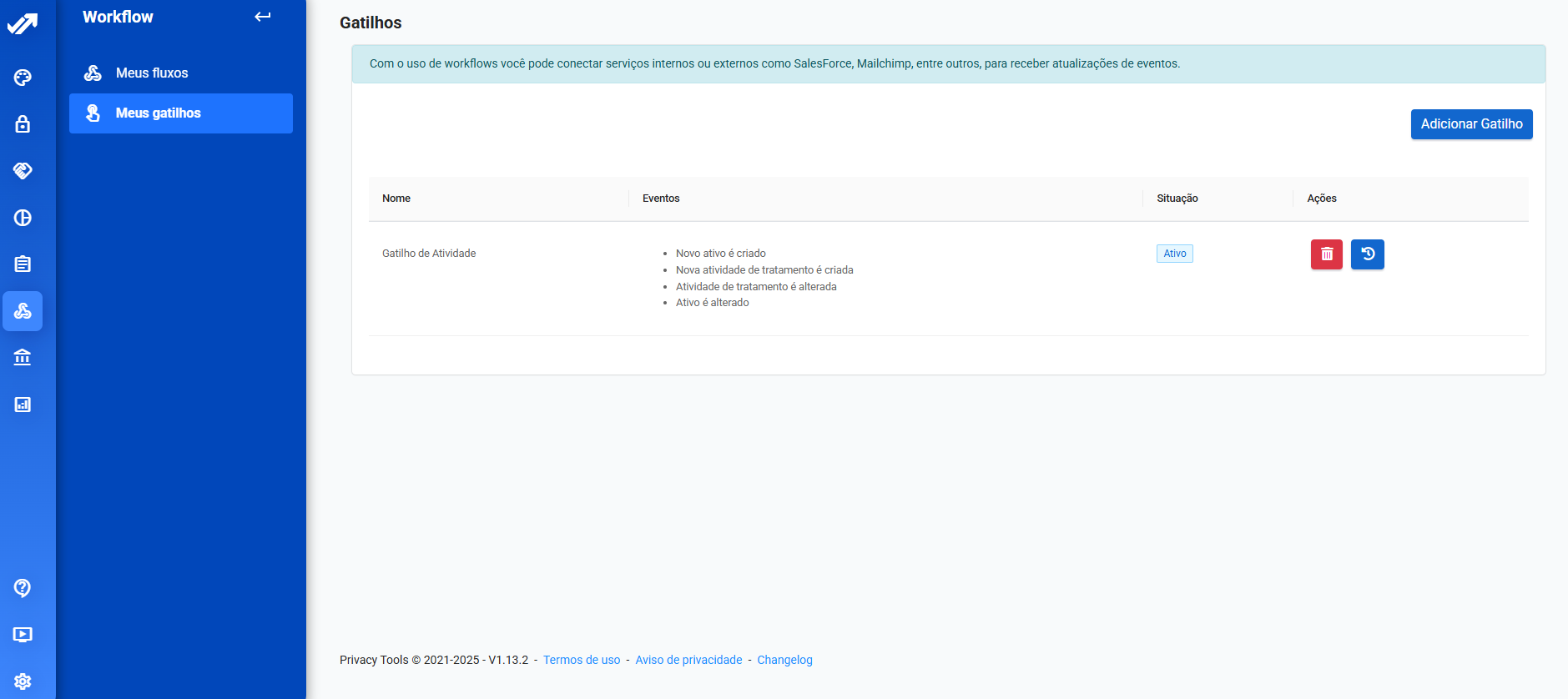Open the palette icon in sidebar

click(x=23, y=78)
